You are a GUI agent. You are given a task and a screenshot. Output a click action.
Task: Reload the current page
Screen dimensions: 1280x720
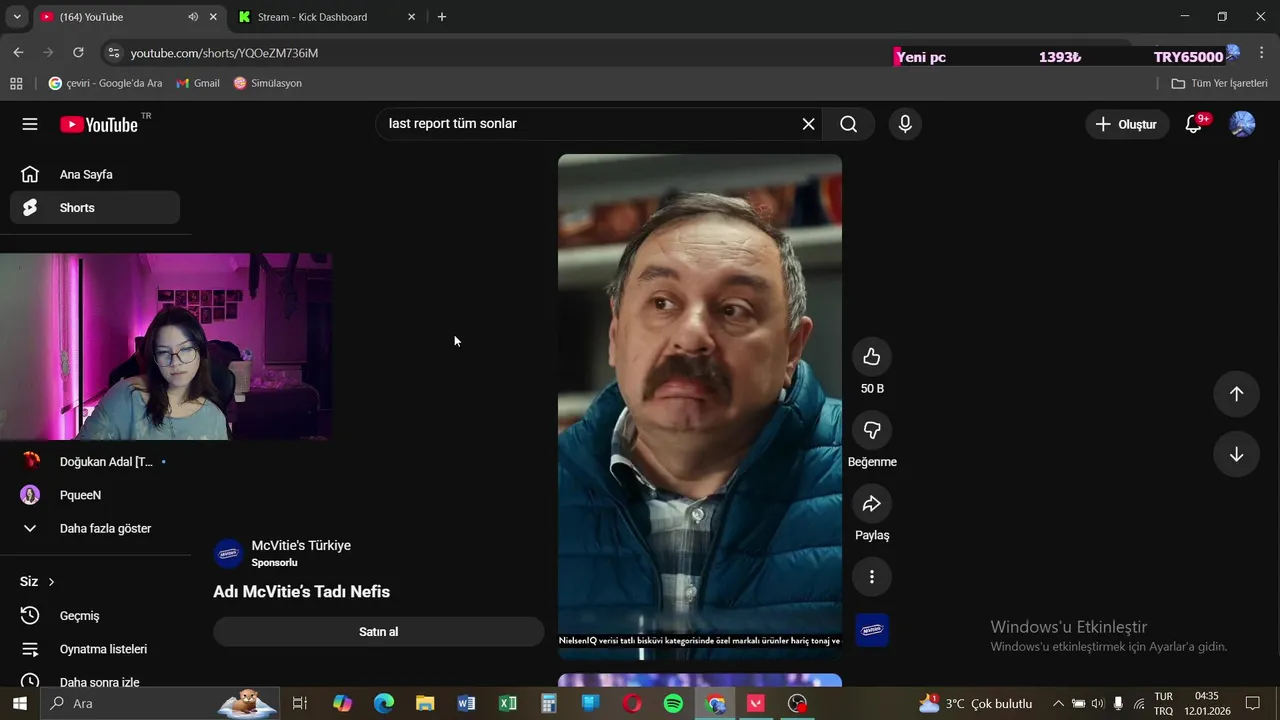[78, 53]
